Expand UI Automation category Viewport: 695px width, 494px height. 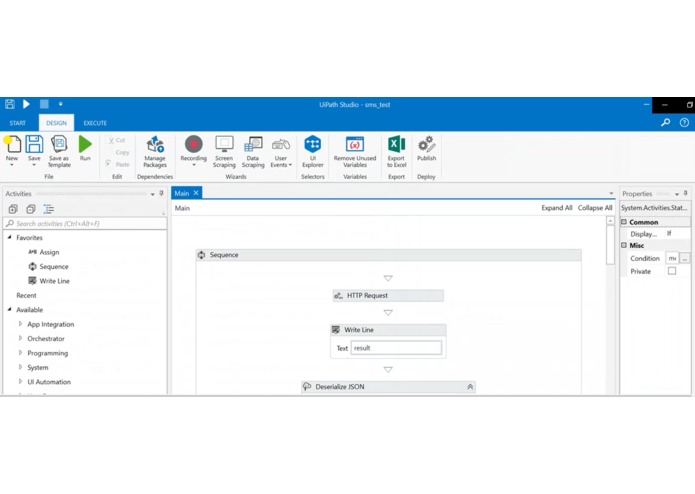(20, 381)
